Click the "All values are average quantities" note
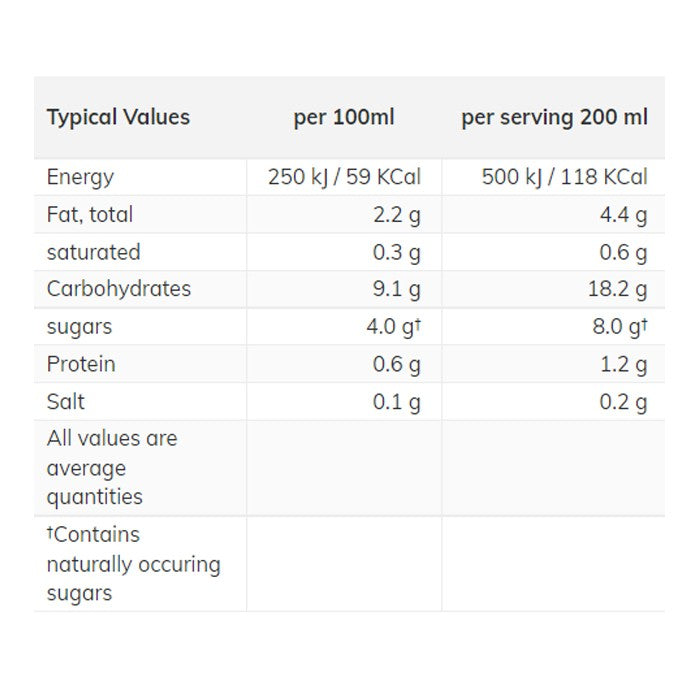The image size is (700, 700). click(x=111, y=467)
